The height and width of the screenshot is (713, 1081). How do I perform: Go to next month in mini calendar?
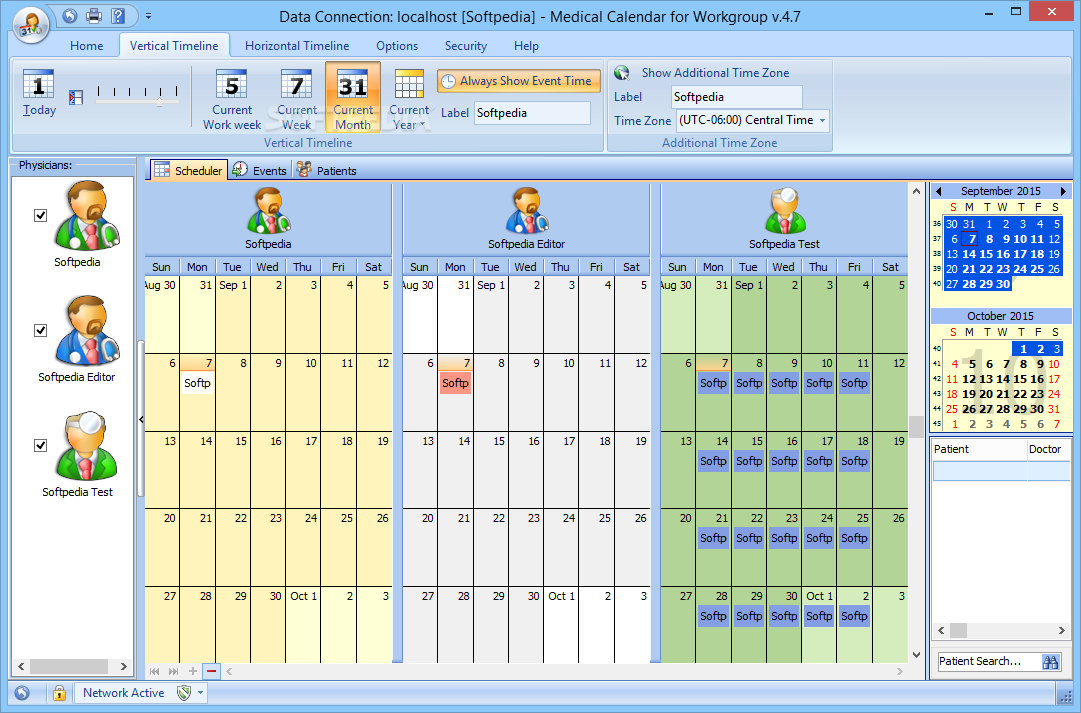tap(1063, 191)
